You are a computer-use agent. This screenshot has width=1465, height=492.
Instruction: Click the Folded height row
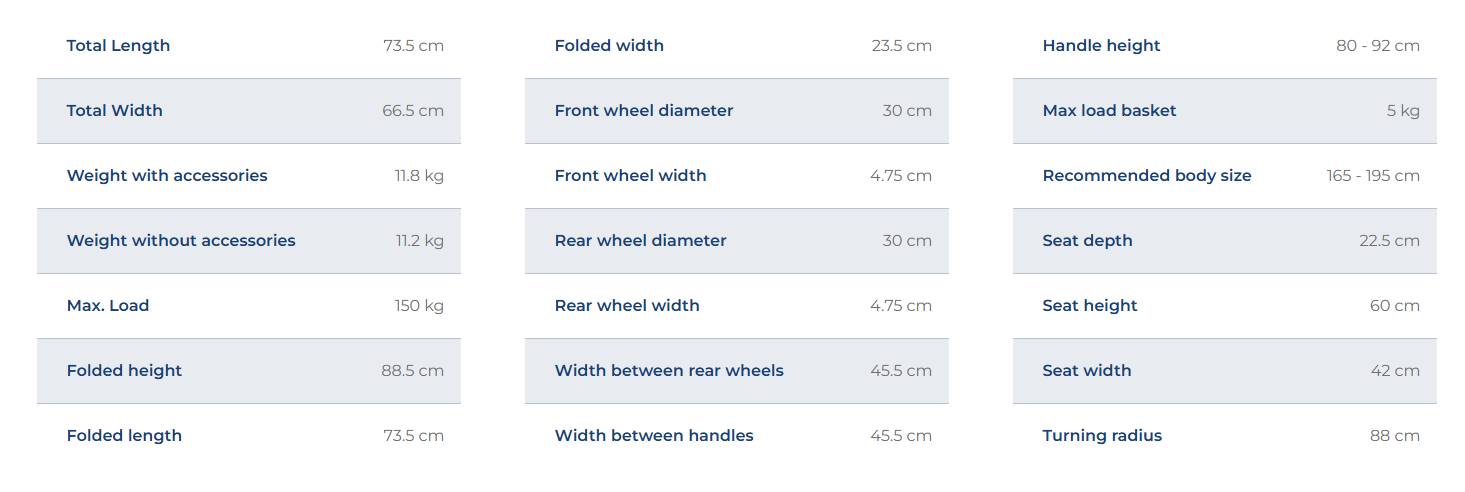pyautogui.click(x=249, y=371)
